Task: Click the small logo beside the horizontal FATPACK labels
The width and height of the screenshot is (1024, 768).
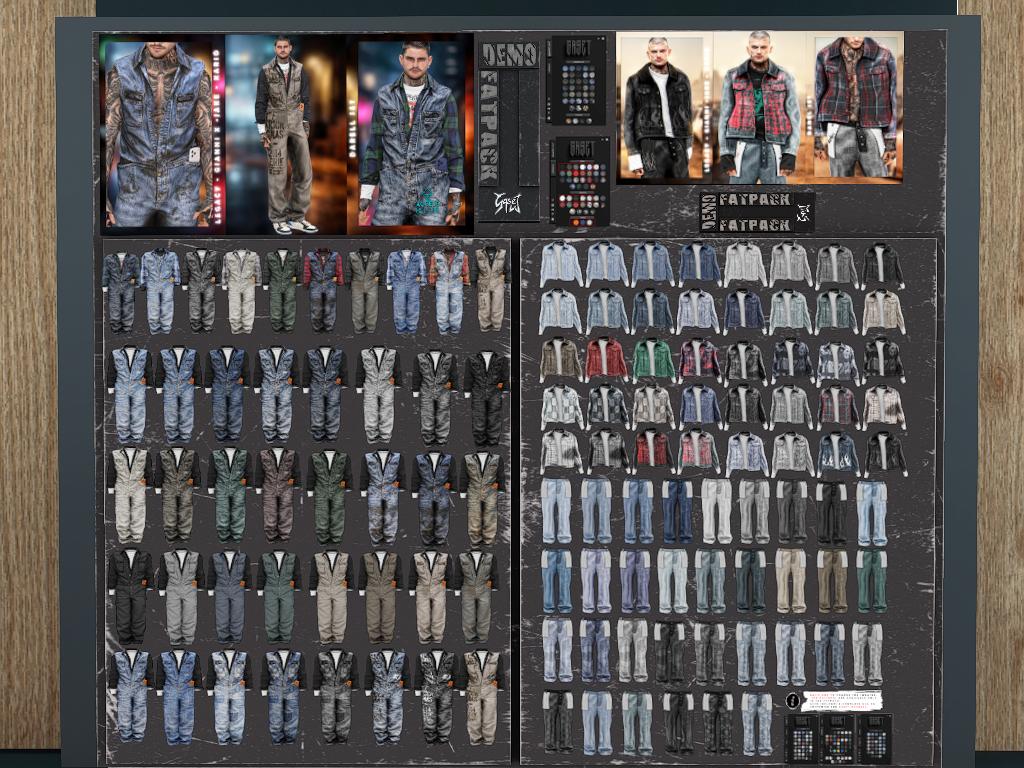Action: click(x=803, y=212)
